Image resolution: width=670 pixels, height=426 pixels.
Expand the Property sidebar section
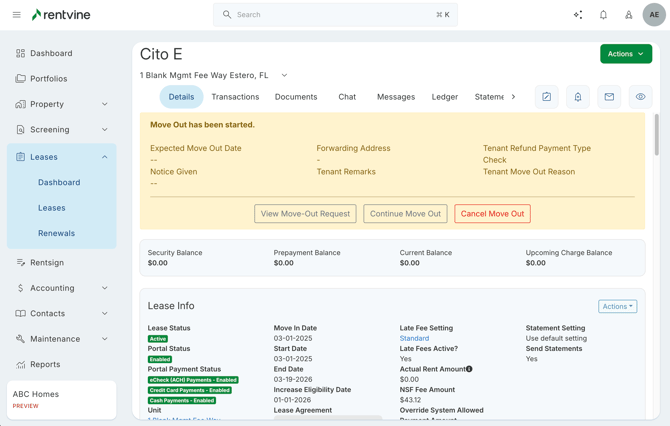(x=105, y=104)
